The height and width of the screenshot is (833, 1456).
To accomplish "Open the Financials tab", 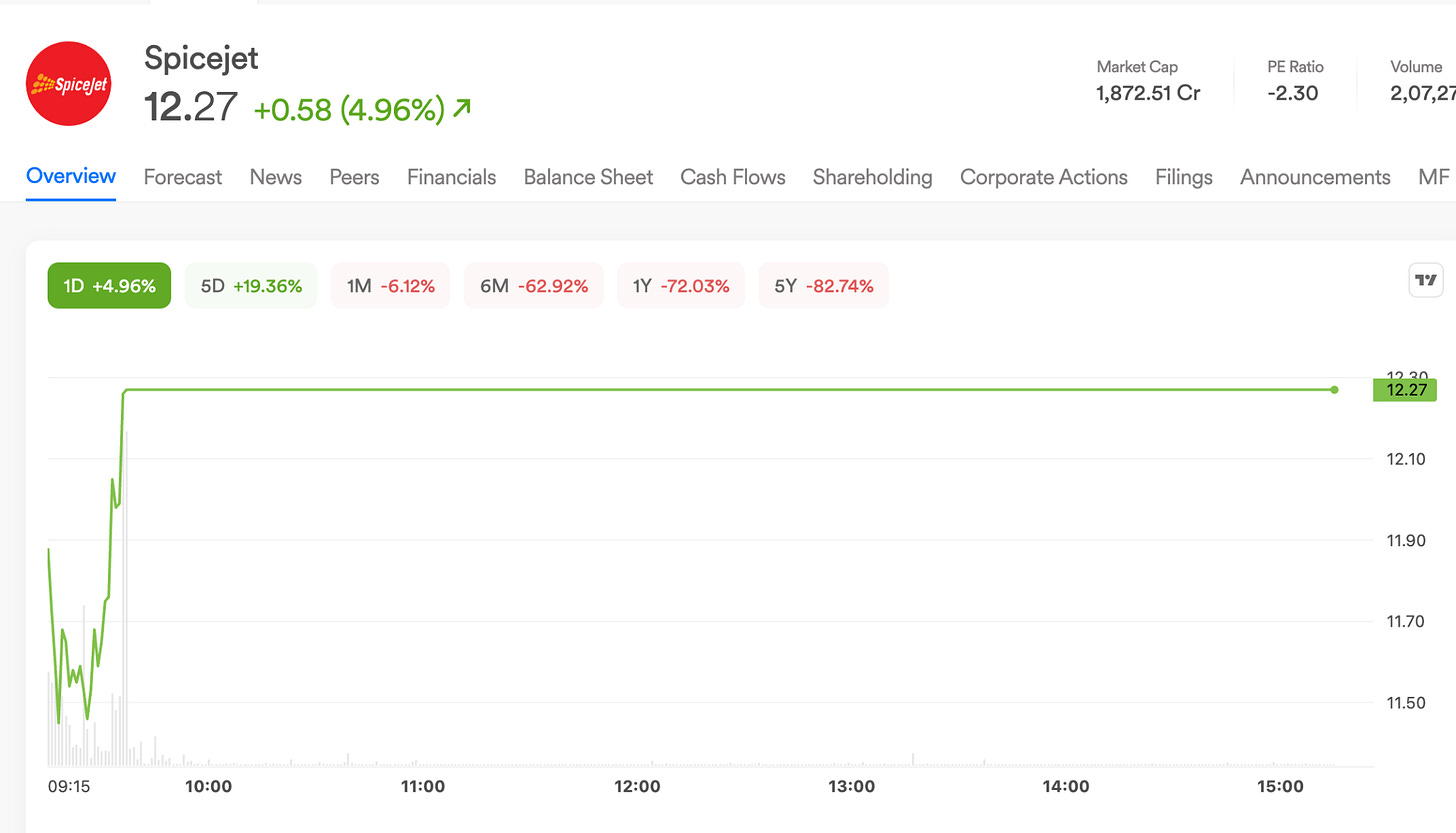I will coord(451,177).
